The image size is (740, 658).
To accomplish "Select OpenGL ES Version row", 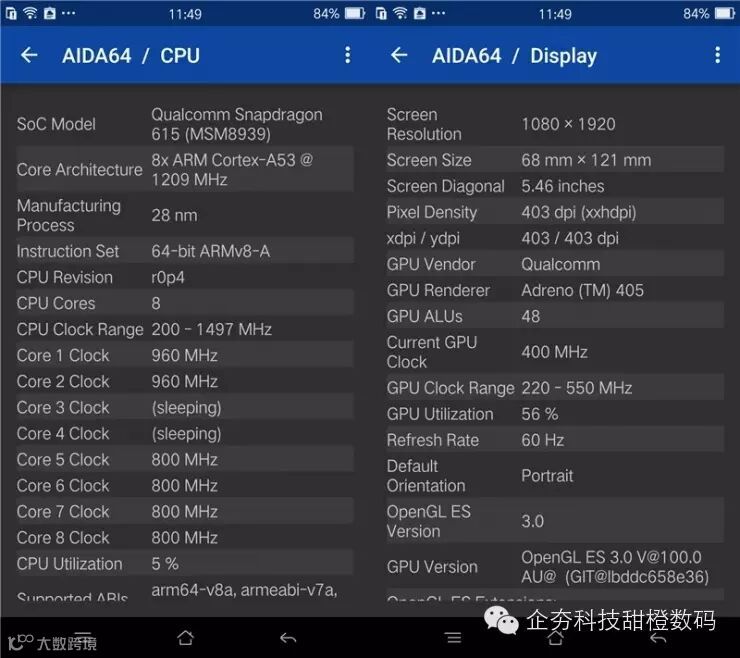I will [x=555, y=521].
